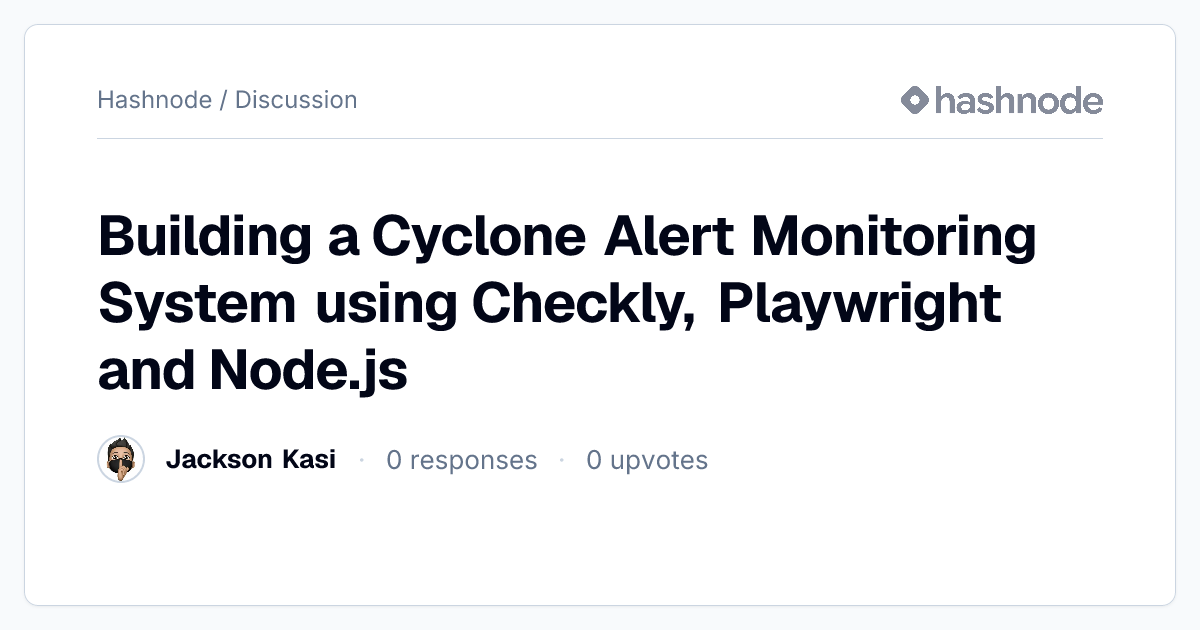Click the word Cyclone in the title
The height and width of the screenshot is (630, 1200).
click(479, 237)
